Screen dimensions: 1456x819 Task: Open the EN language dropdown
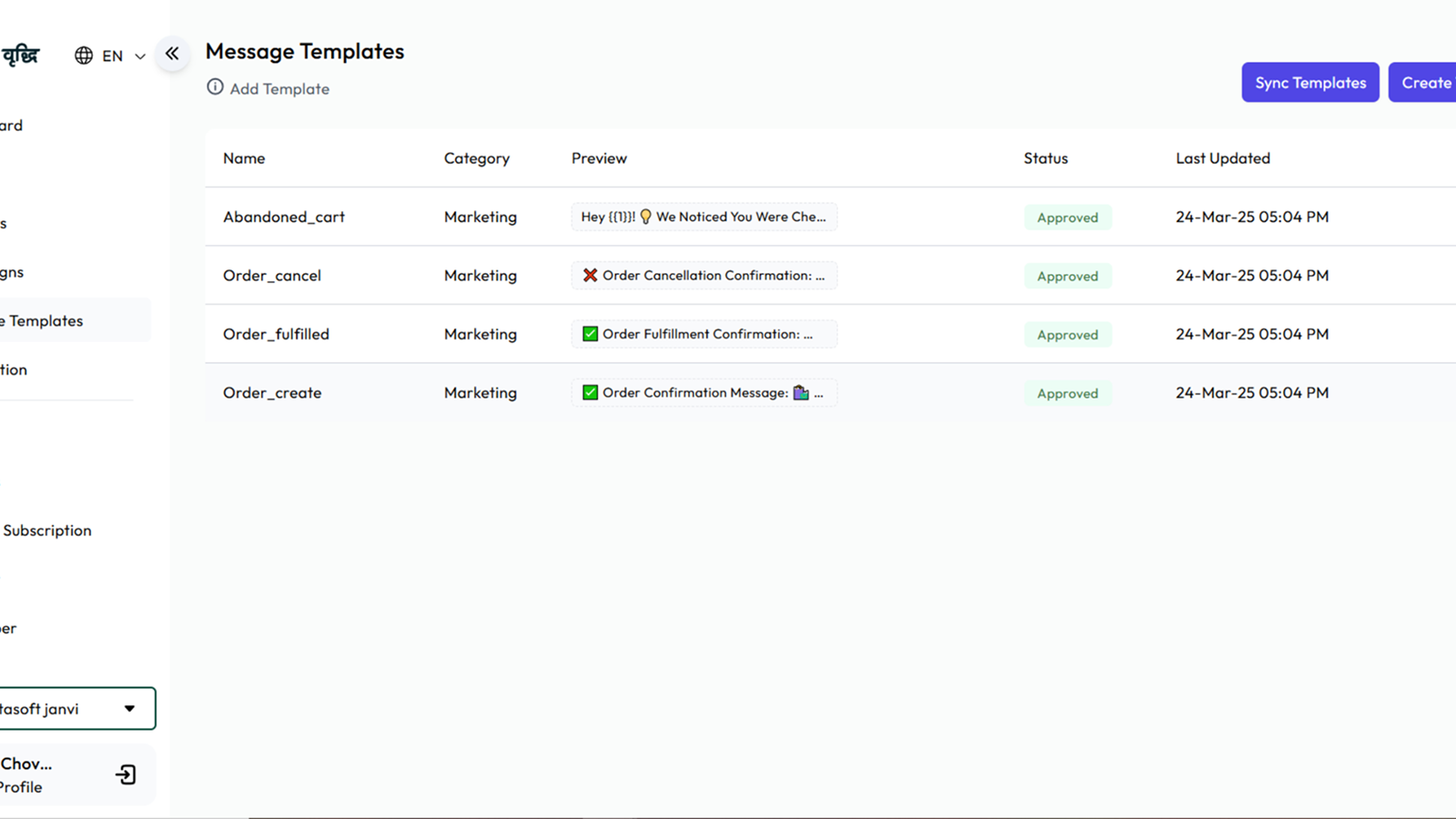(x=123, y=56)
